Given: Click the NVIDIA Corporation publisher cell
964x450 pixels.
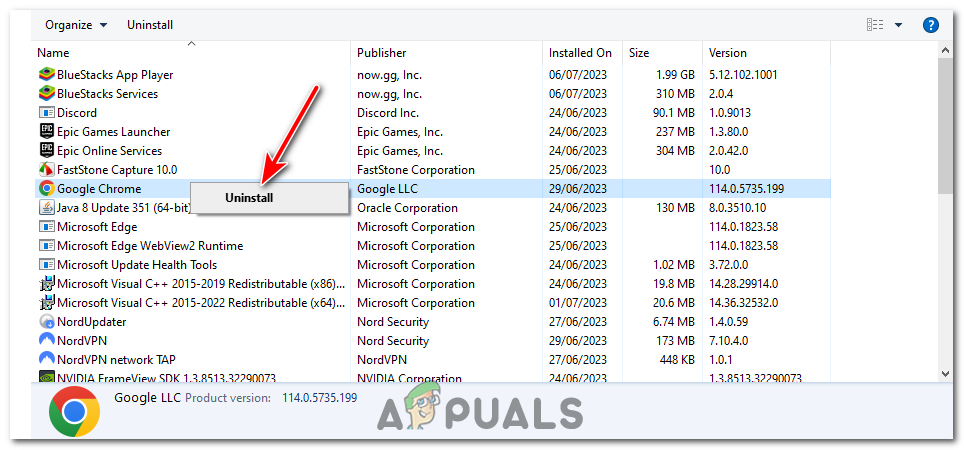Looking at the screenshot, I should pos(409,377).
